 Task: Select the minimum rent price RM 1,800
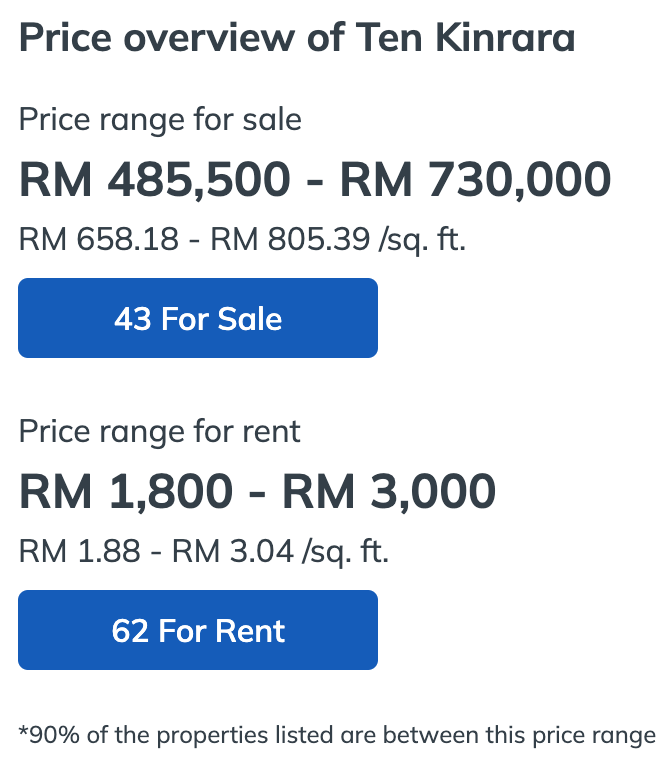click(126, 492)
